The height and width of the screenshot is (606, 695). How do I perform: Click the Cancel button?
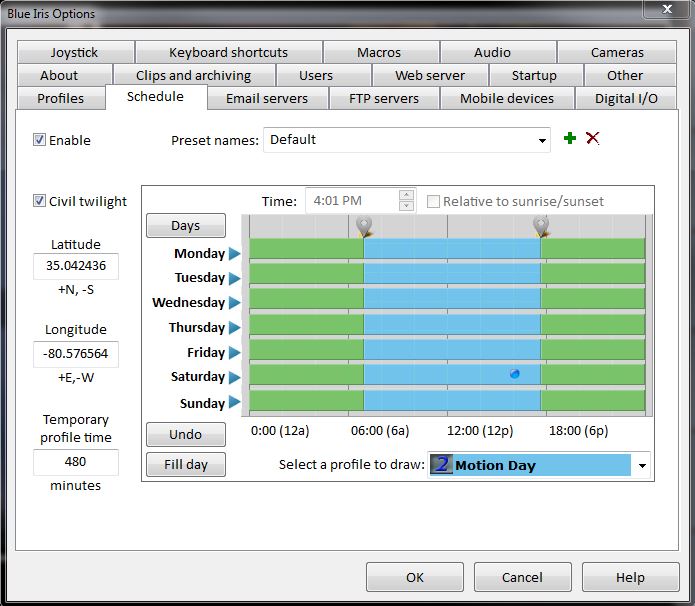pyautogui.click(x=523, y=577)
